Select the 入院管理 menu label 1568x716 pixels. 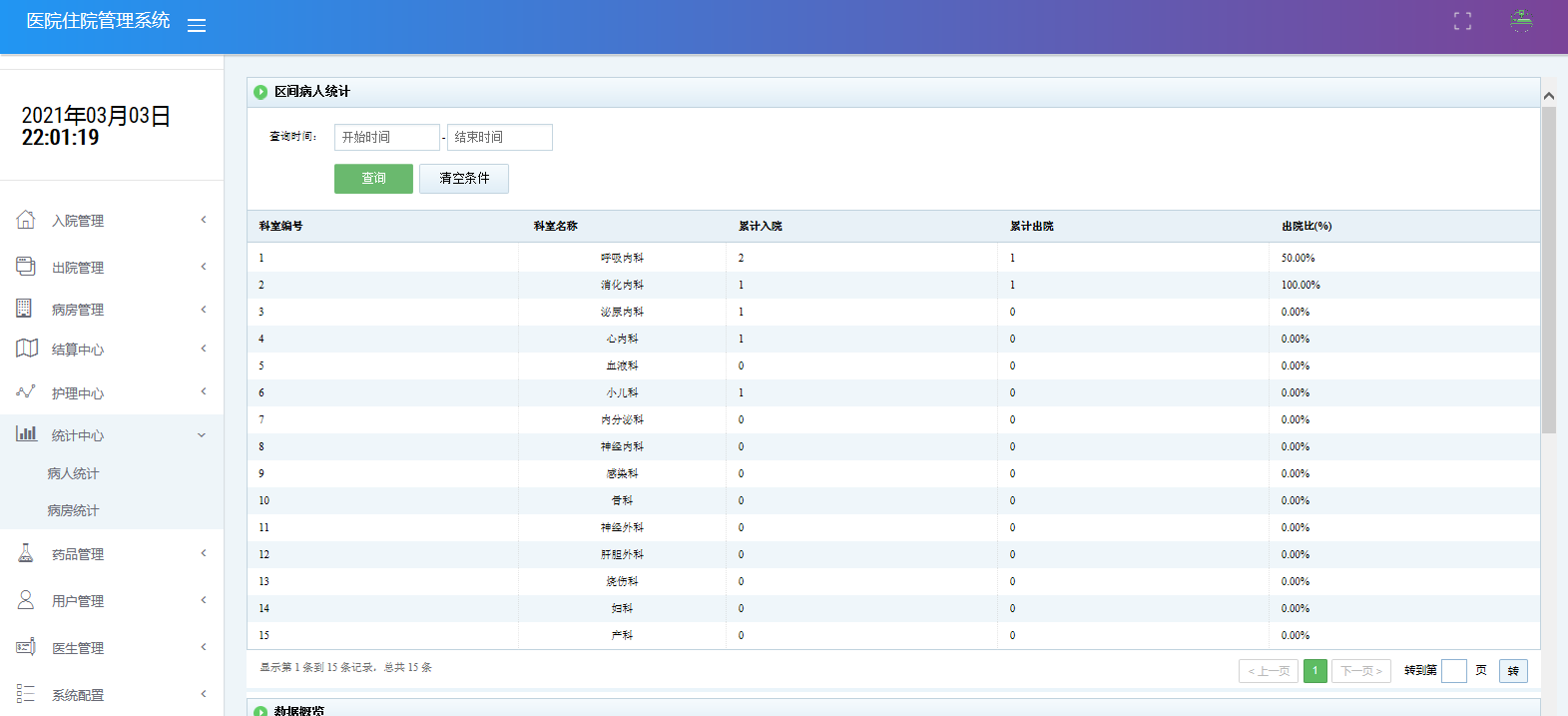coord(78,221)
